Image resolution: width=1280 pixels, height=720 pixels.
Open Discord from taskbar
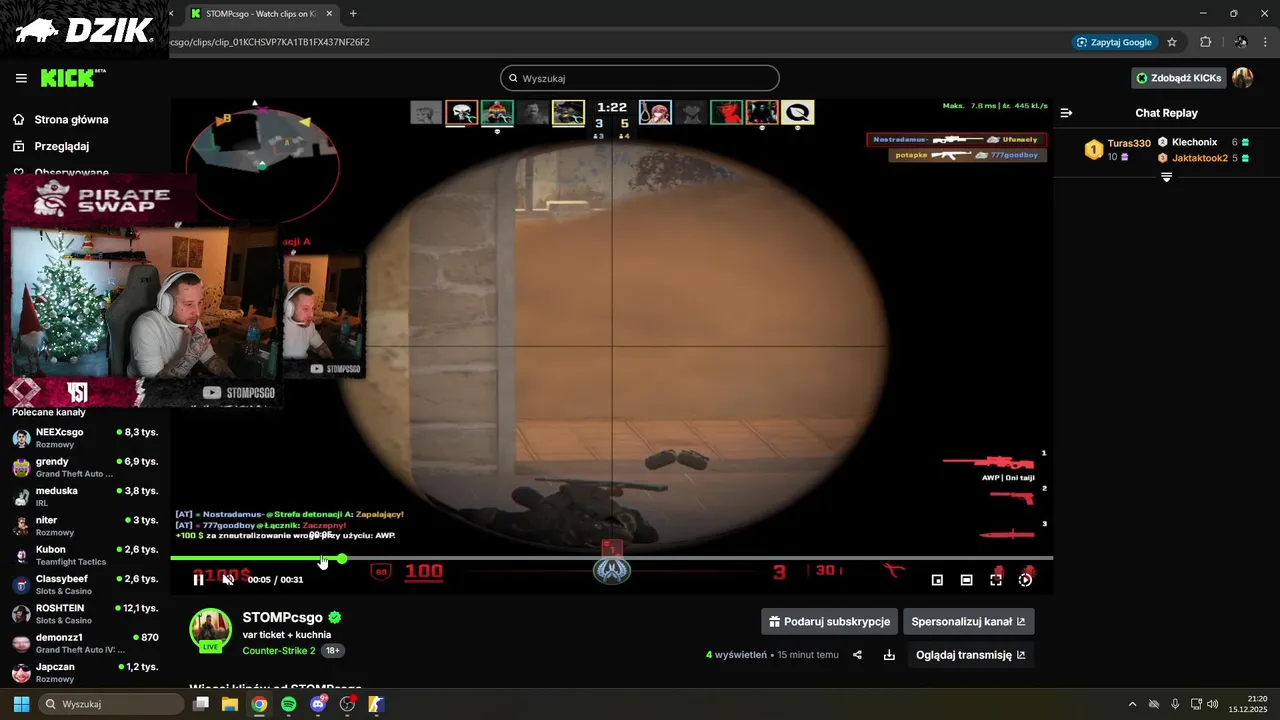click(x=319, y=704)
